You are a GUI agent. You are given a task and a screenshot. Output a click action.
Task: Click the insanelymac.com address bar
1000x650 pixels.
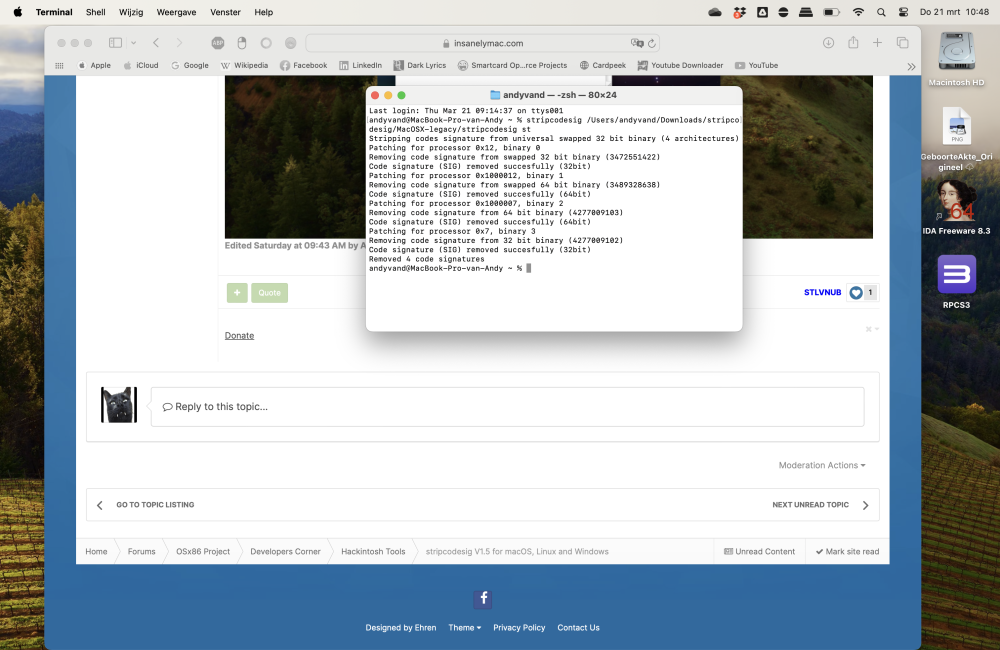[483, 43]
